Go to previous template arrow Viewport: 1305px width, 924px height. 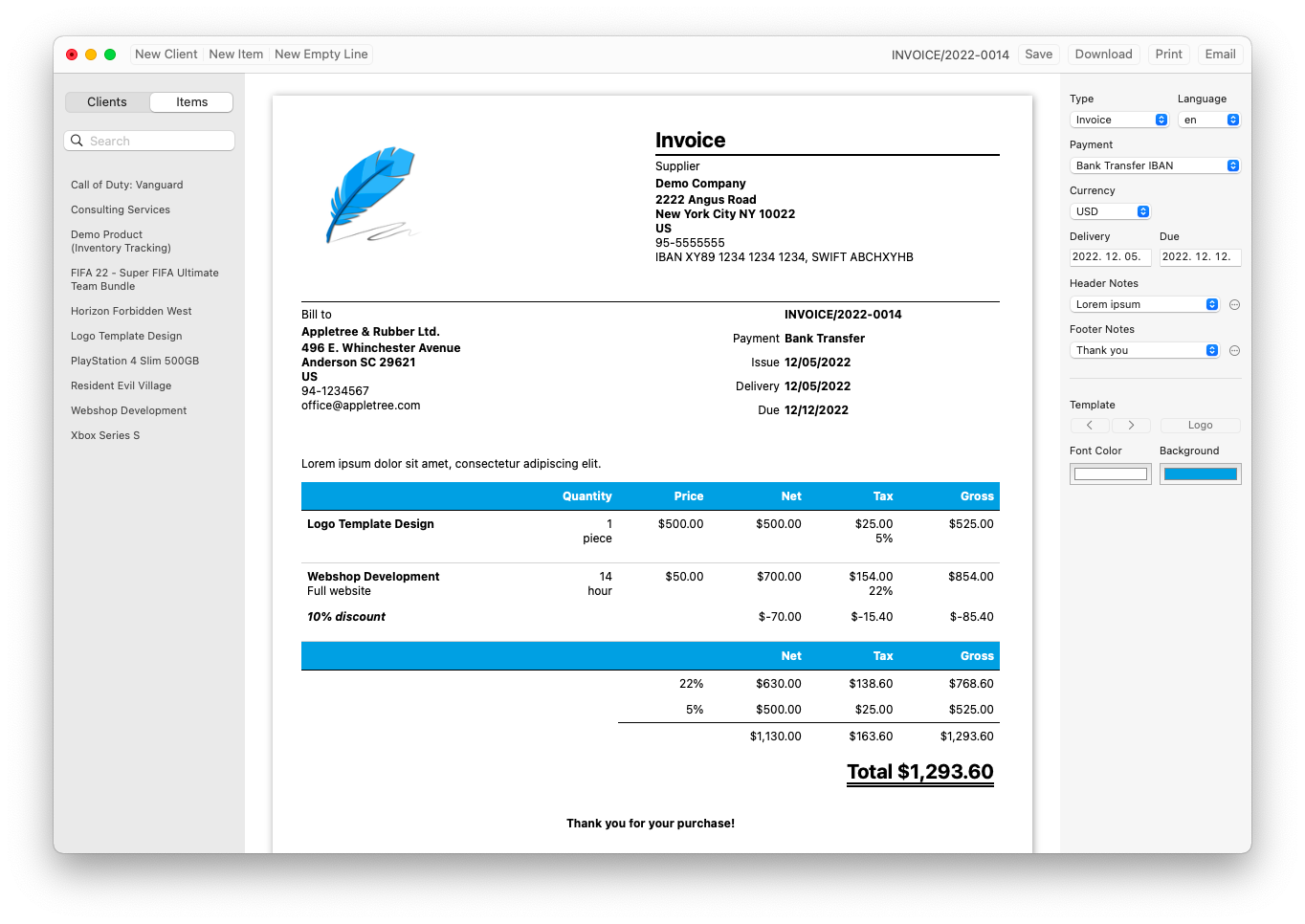1090,425
